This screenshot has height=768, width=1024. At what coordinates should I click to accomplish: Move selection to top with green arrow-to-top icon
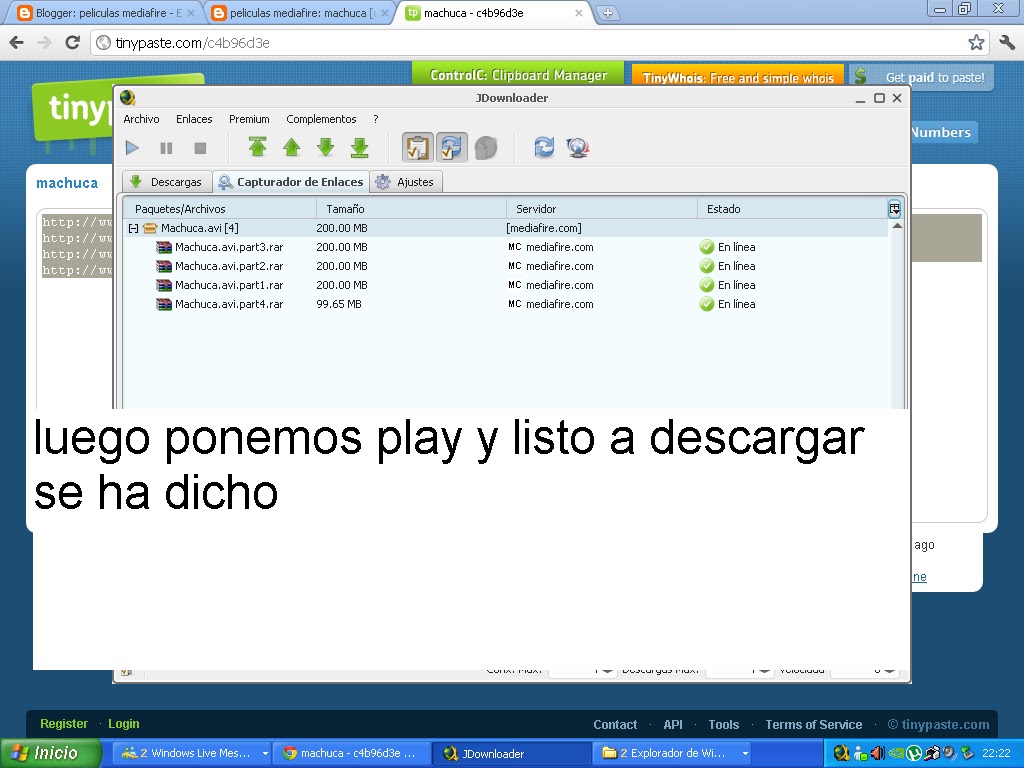tap(257, 148)
